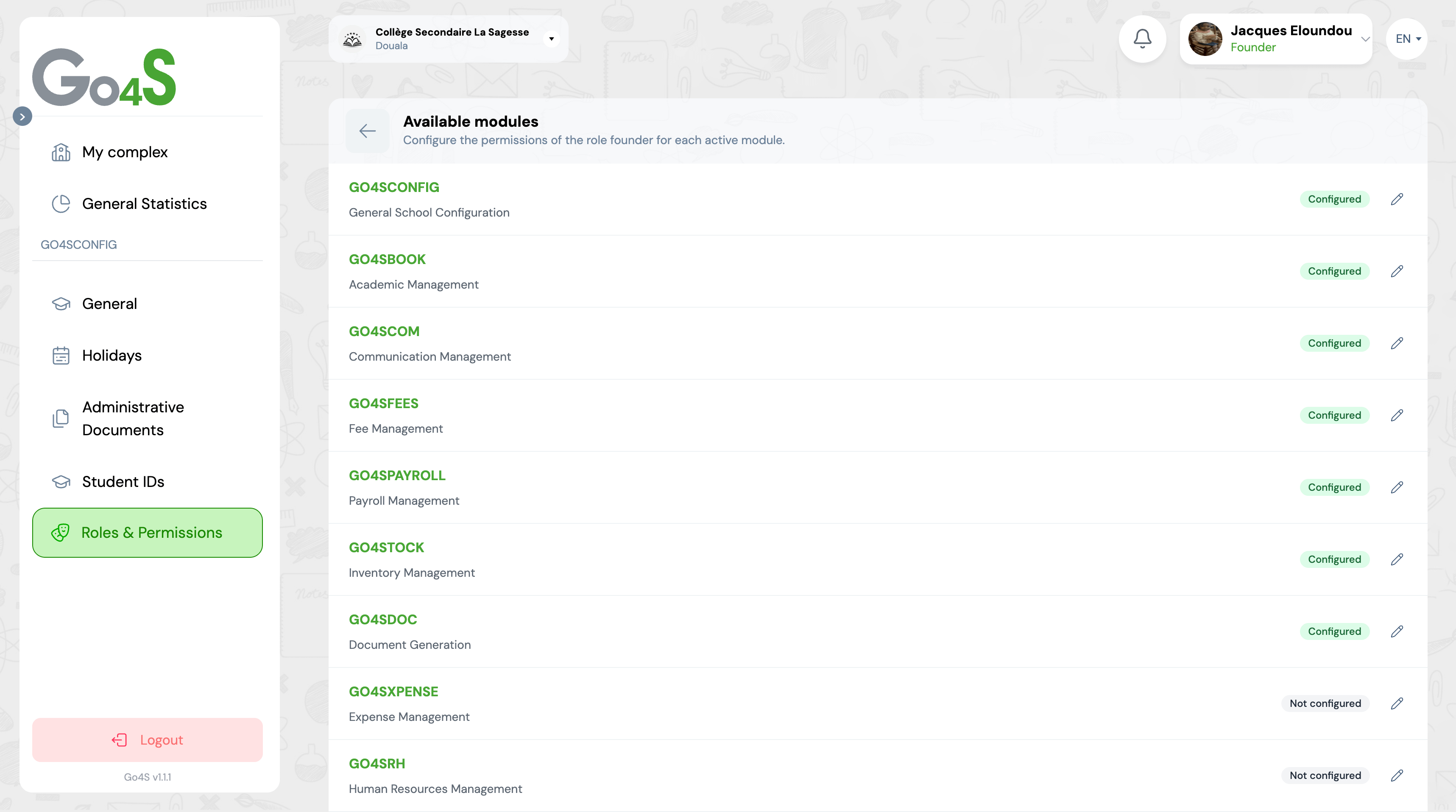
Task: Edit GO4SCONFIG permissions with pencil icon
Action: (x=1397, y=199)
